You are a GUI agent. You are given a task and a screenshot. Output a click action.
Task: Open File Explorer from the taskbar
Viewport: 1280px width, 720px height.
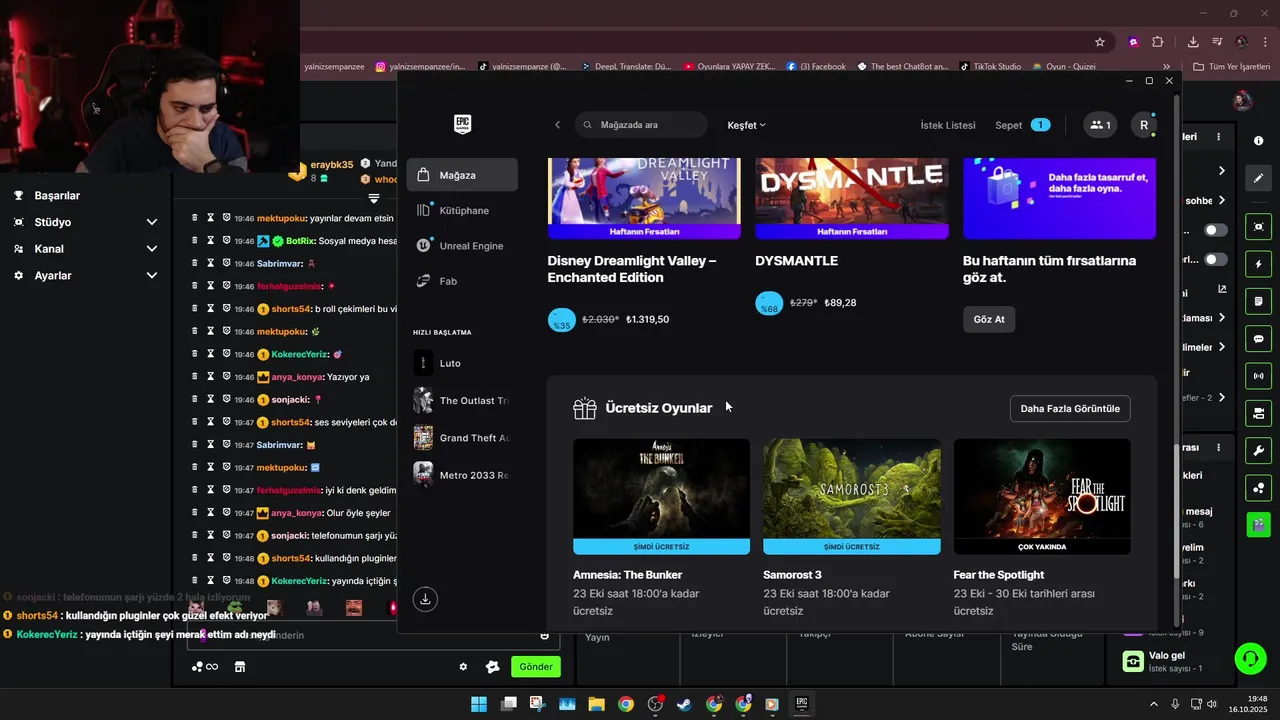click(x=596, y=704)
